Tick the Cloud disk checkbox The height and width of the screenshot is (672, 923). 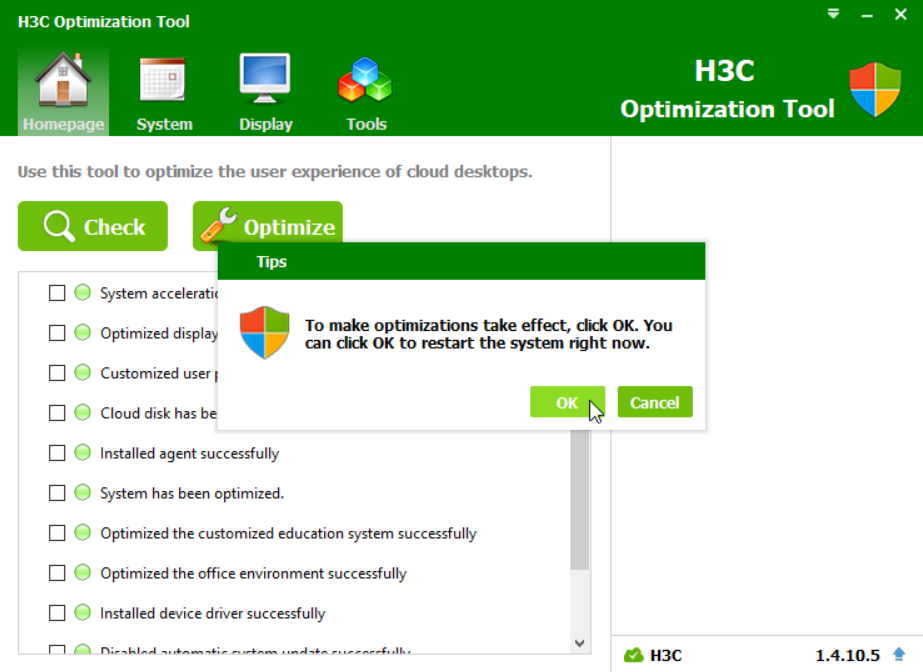coord(57,412)
